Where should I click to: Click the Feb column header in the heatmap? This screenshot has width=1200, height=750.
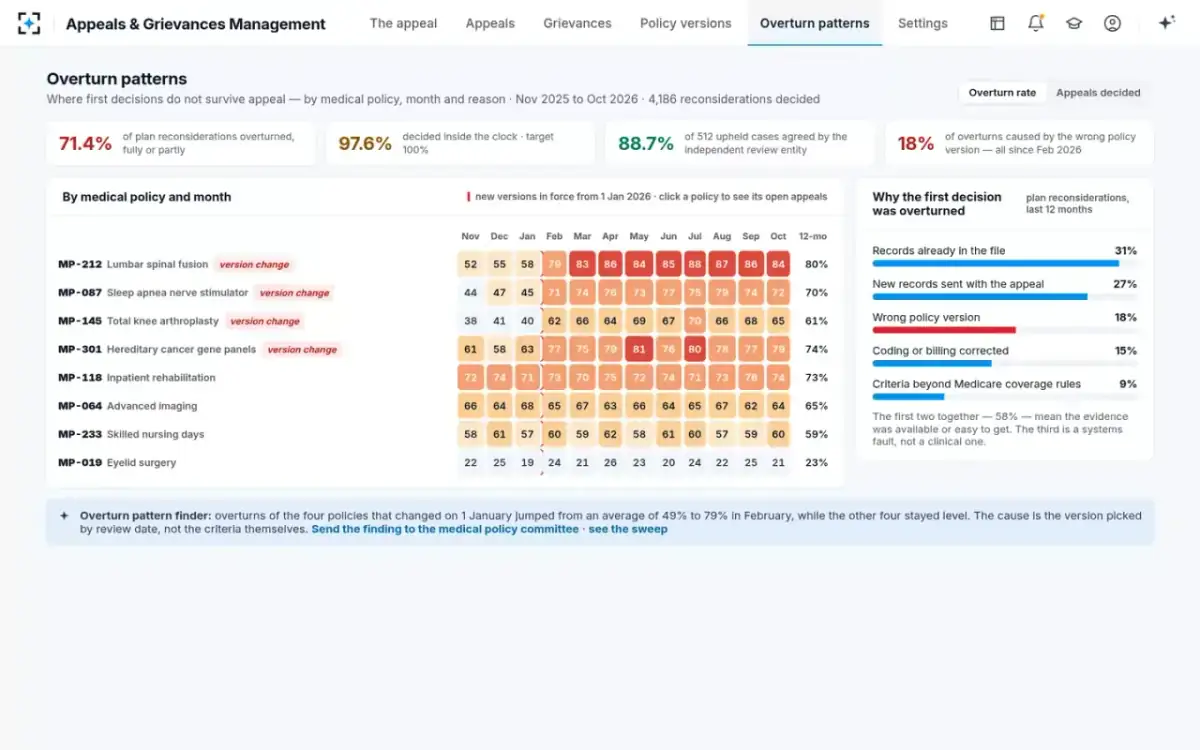pyautogui.click(x=554, y=236)
